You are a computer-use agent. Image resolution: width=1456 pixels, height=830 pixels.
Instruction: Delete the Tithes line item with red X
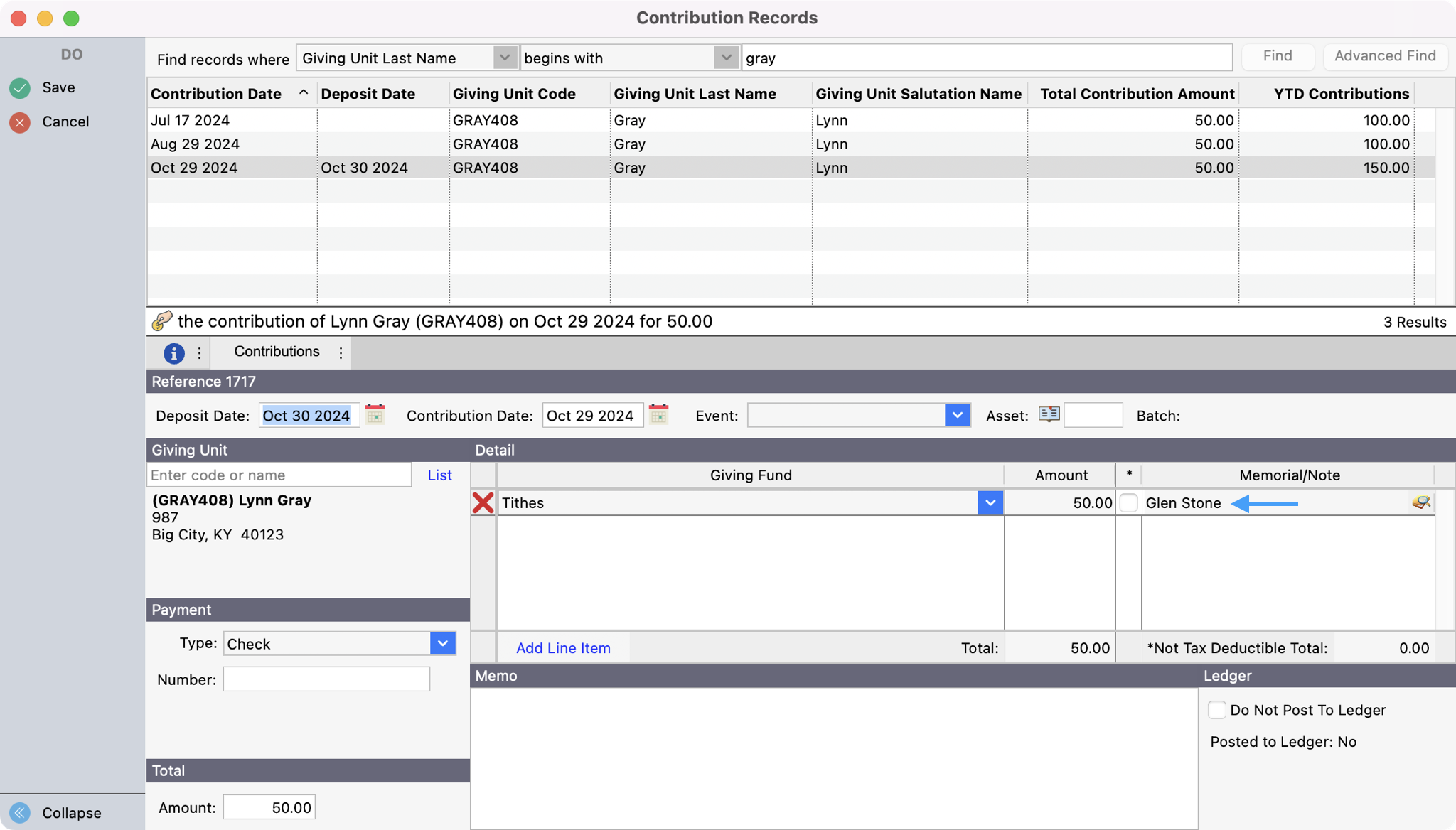483,503
